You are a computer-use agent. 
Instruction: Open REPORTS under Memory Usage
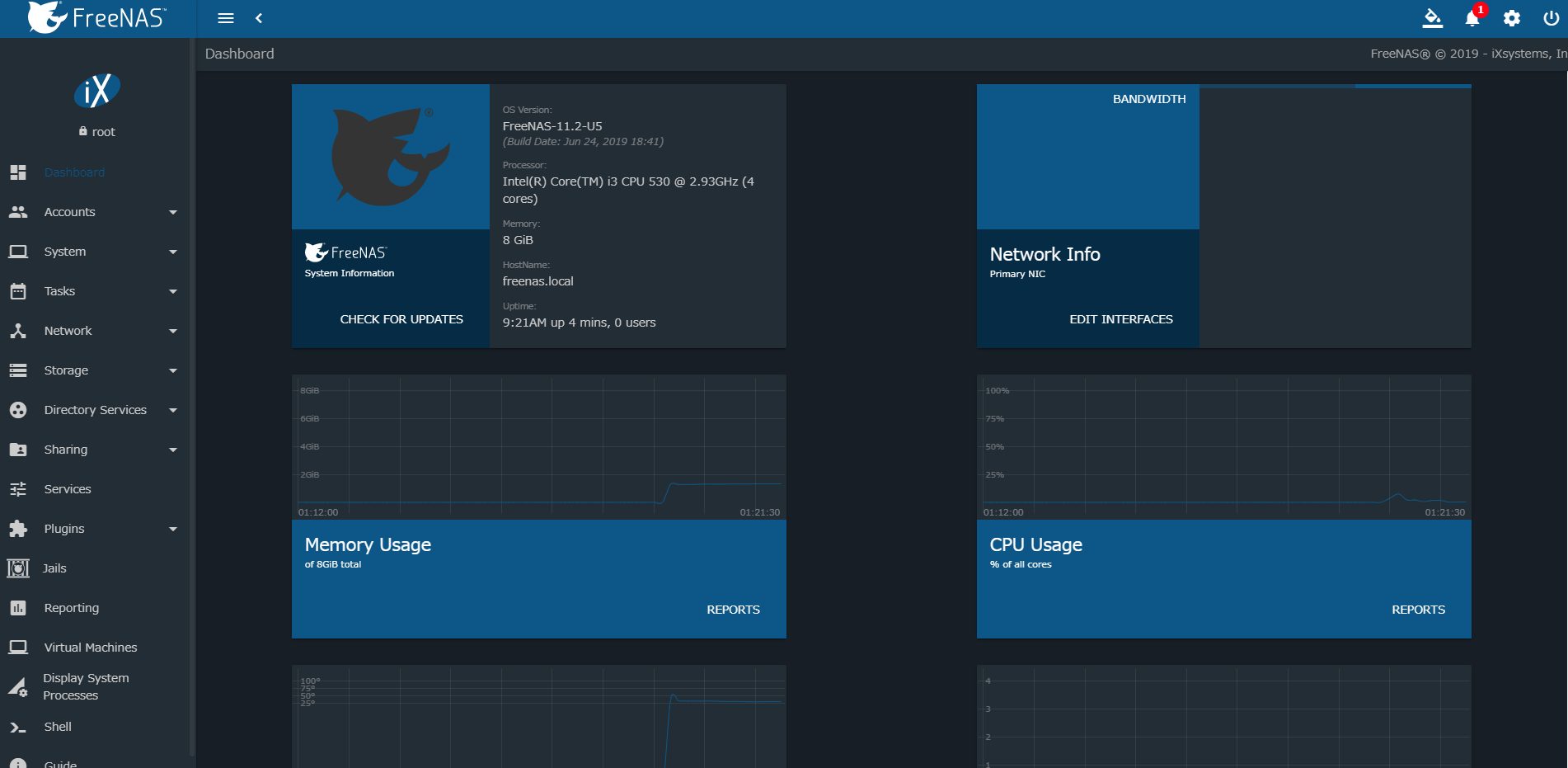(x=733, y=610)
